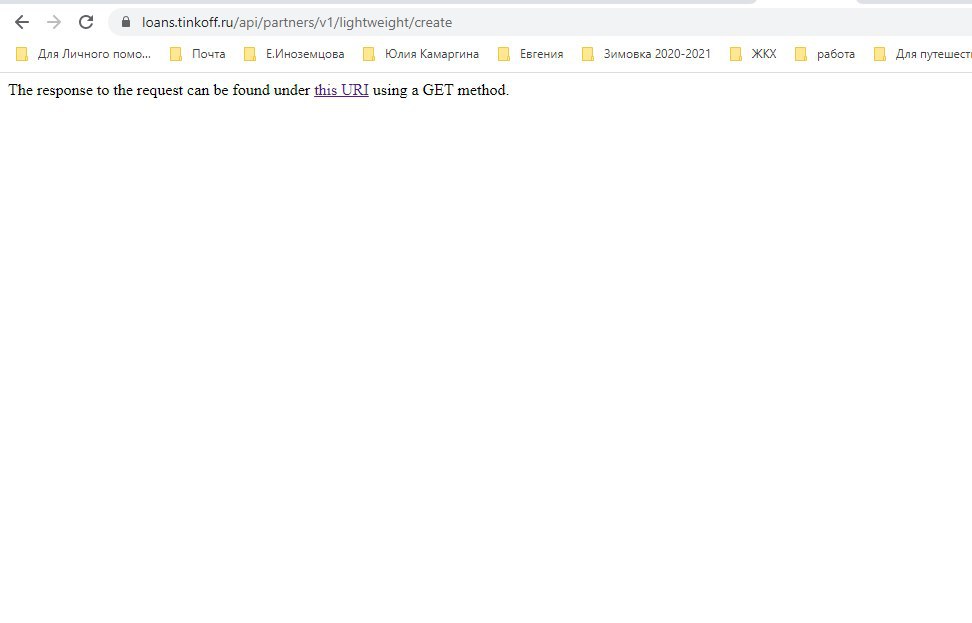View site info via the padlock icon

pos(126,22)
